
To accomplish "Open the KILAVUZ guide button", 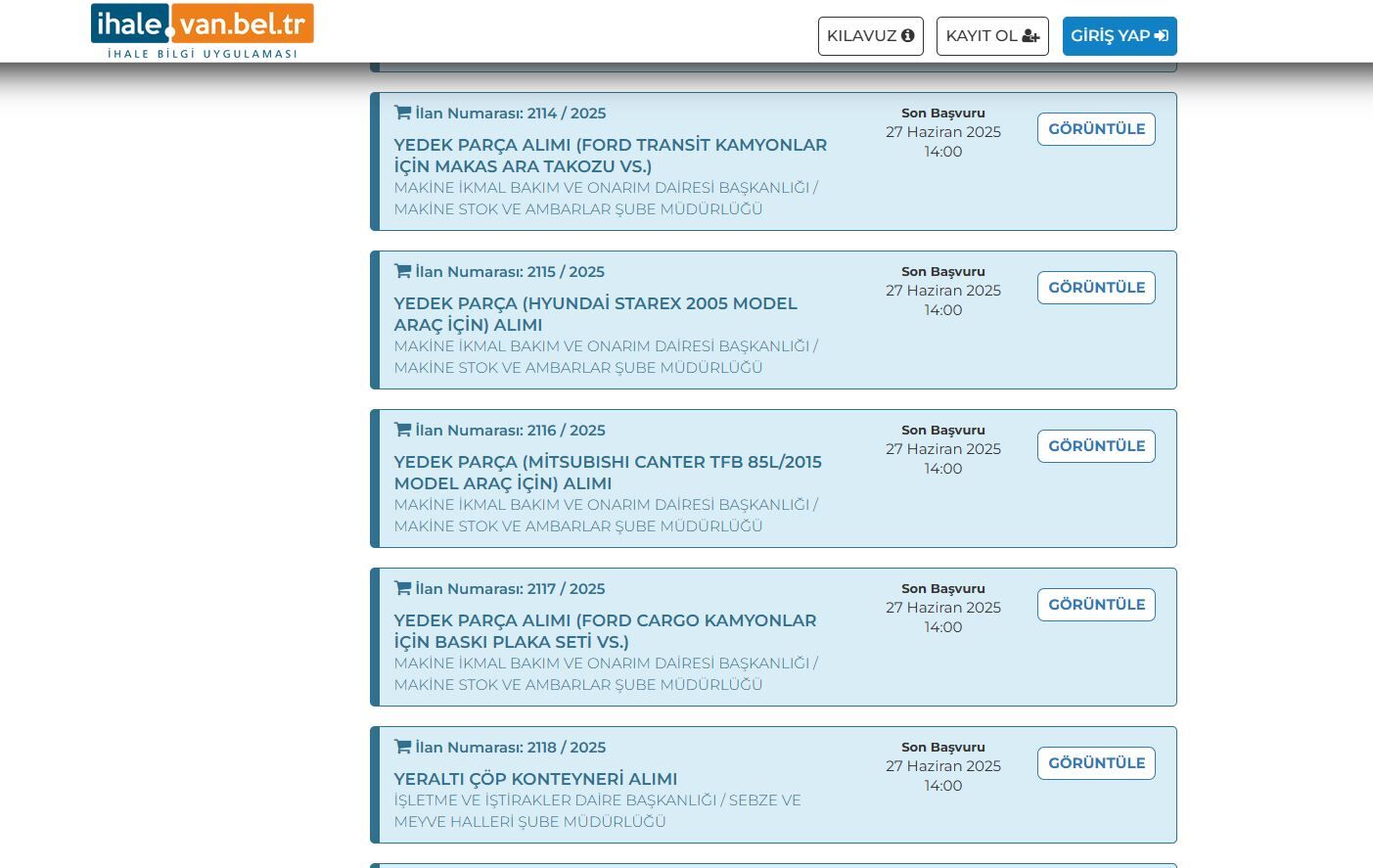I will point(871,36).
